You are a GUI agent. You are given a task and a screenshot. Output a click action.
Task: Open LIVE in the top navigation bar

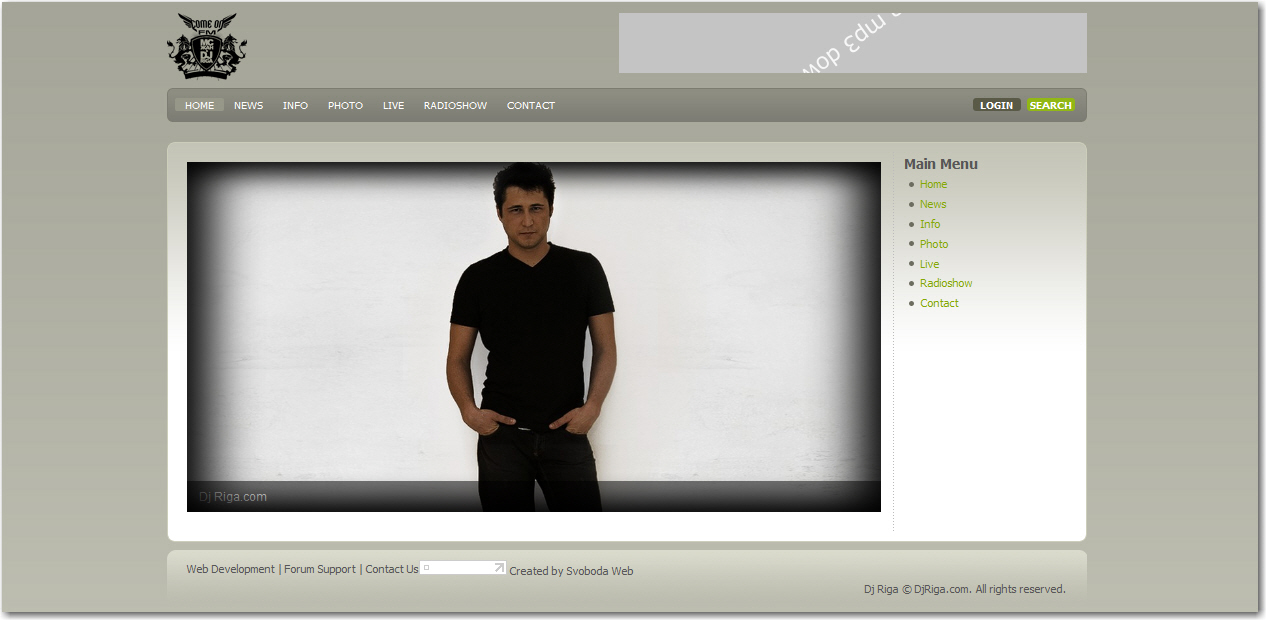click(x=393, y=105)
